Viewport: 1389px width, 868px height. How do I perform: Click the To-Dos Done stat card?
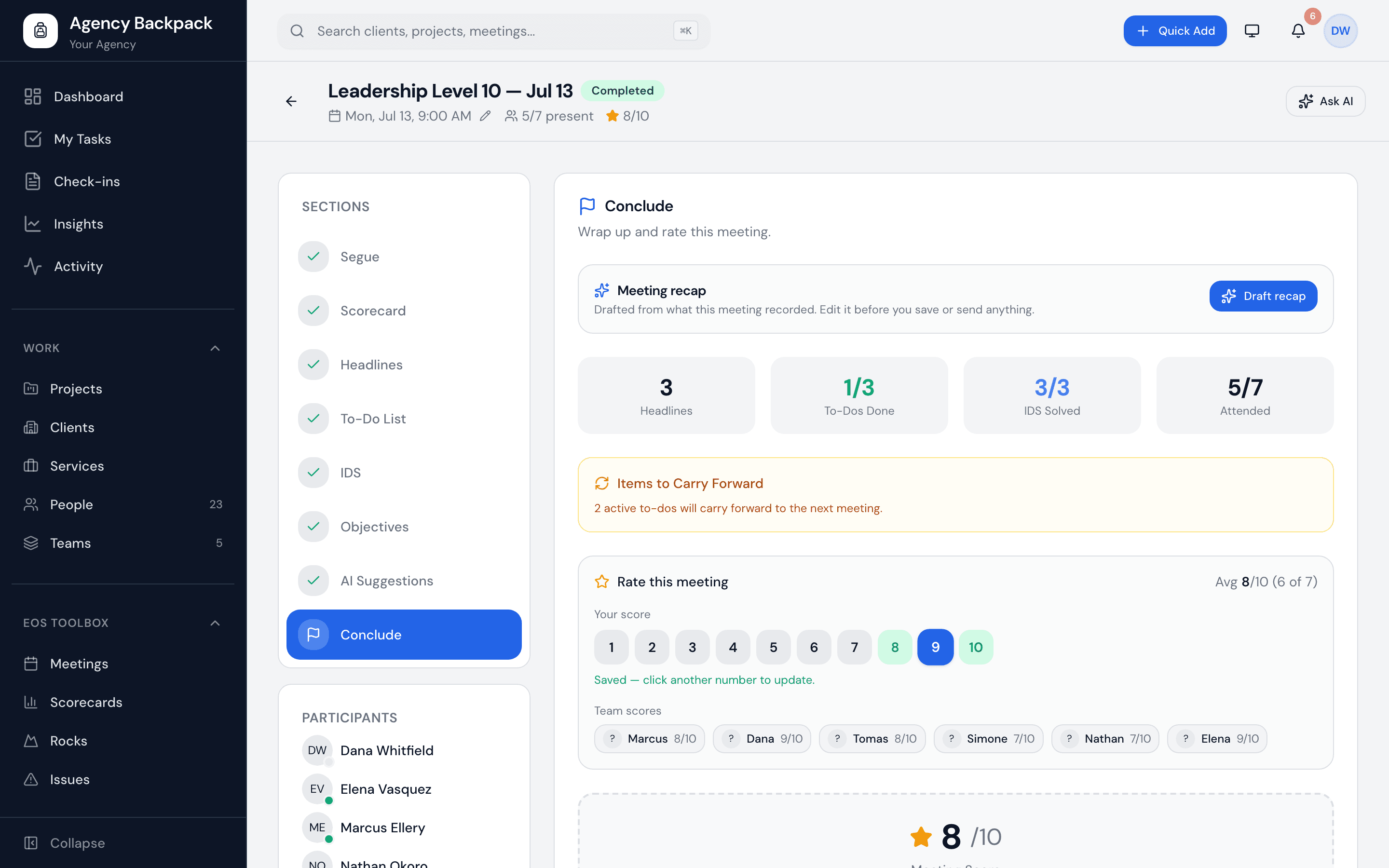point(858,395)
